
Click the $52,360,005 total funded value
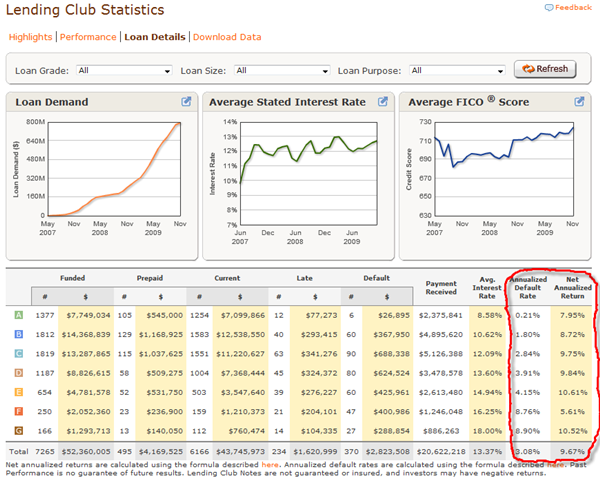click(86, 451)
